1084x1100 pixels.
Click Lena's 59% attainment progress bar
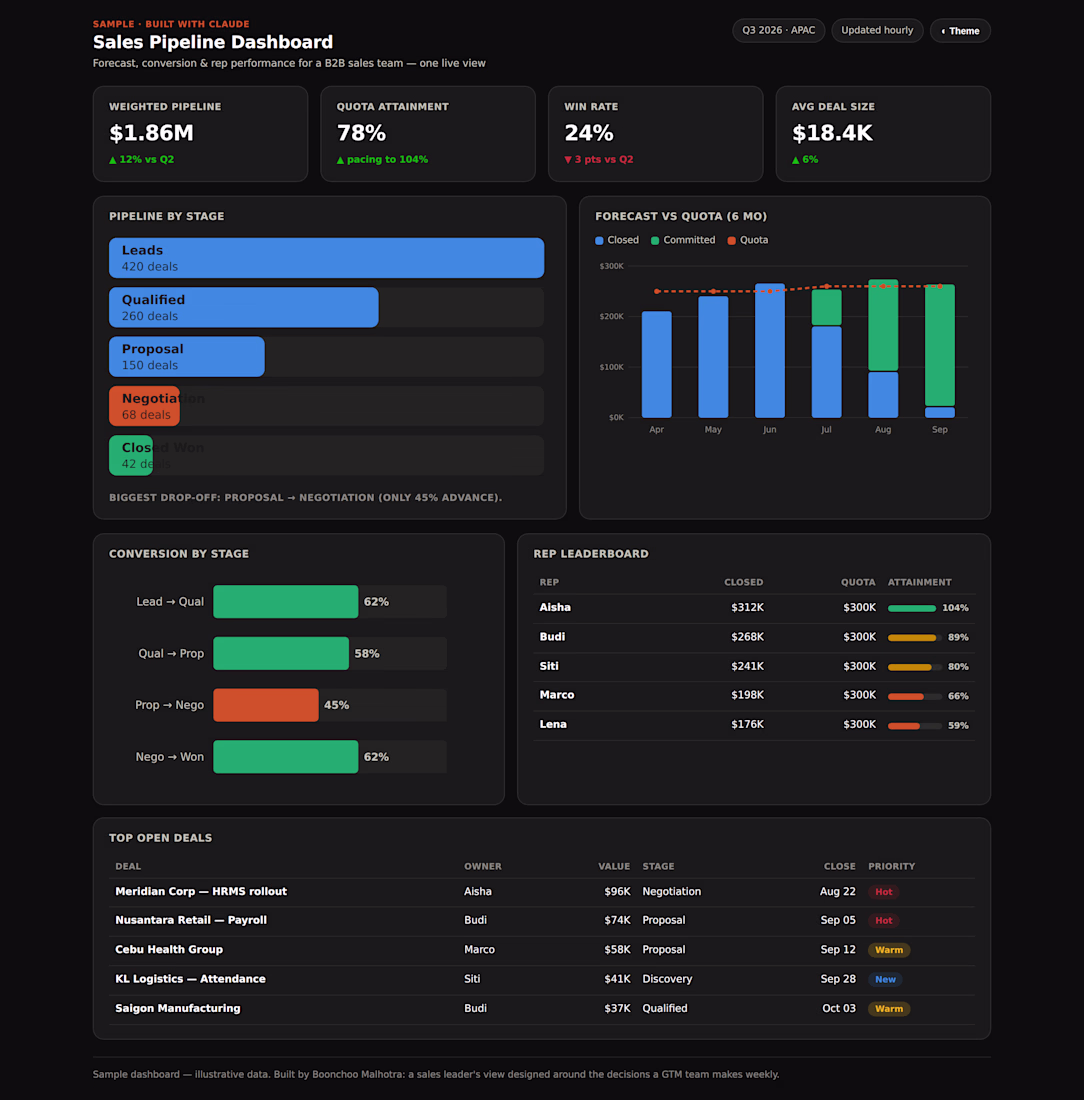(914, 726)
